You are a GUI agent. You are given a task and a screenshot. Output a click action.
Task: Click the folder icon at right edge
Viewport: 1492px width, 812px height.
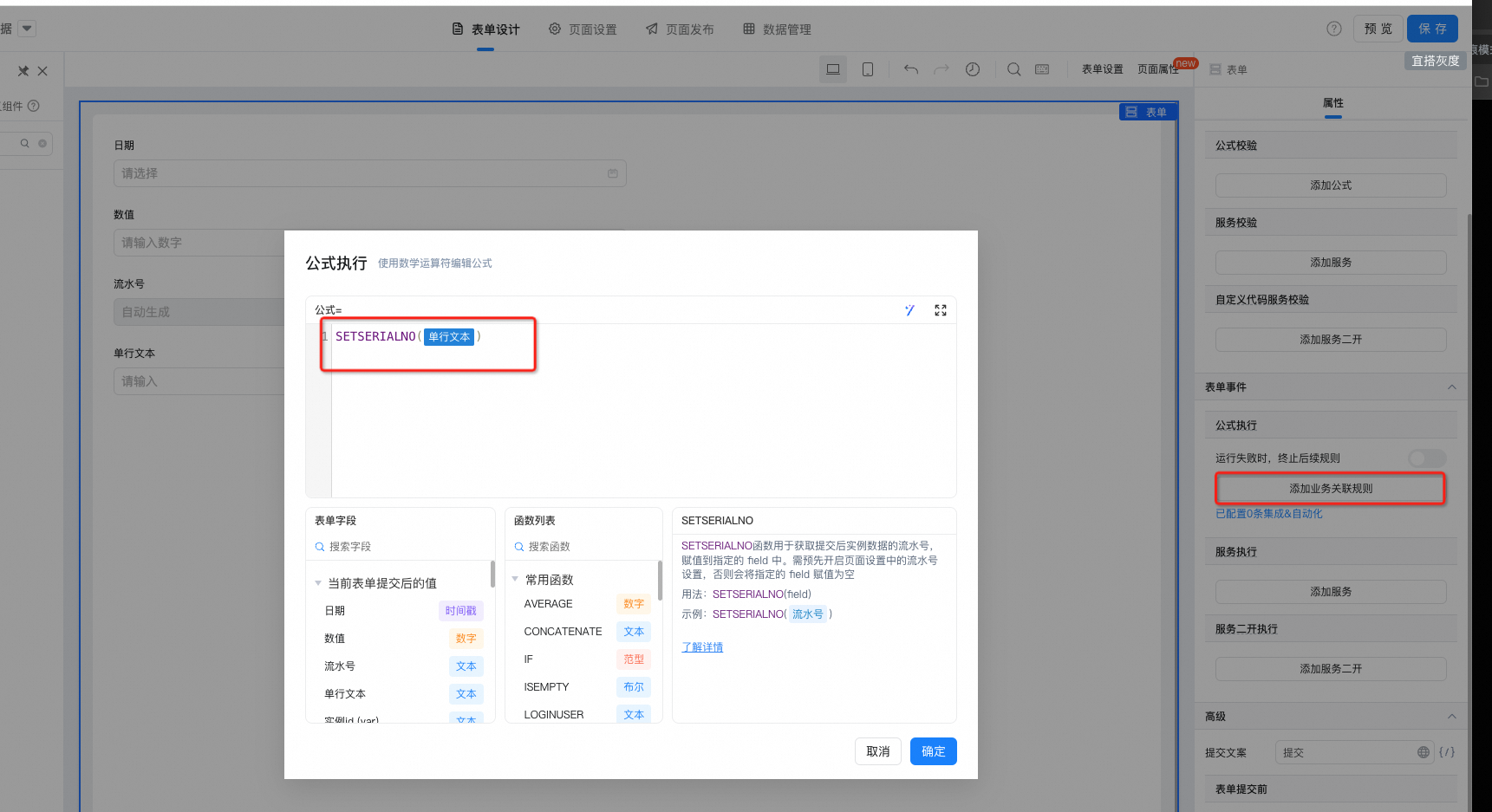click(x=1482, y=81)
